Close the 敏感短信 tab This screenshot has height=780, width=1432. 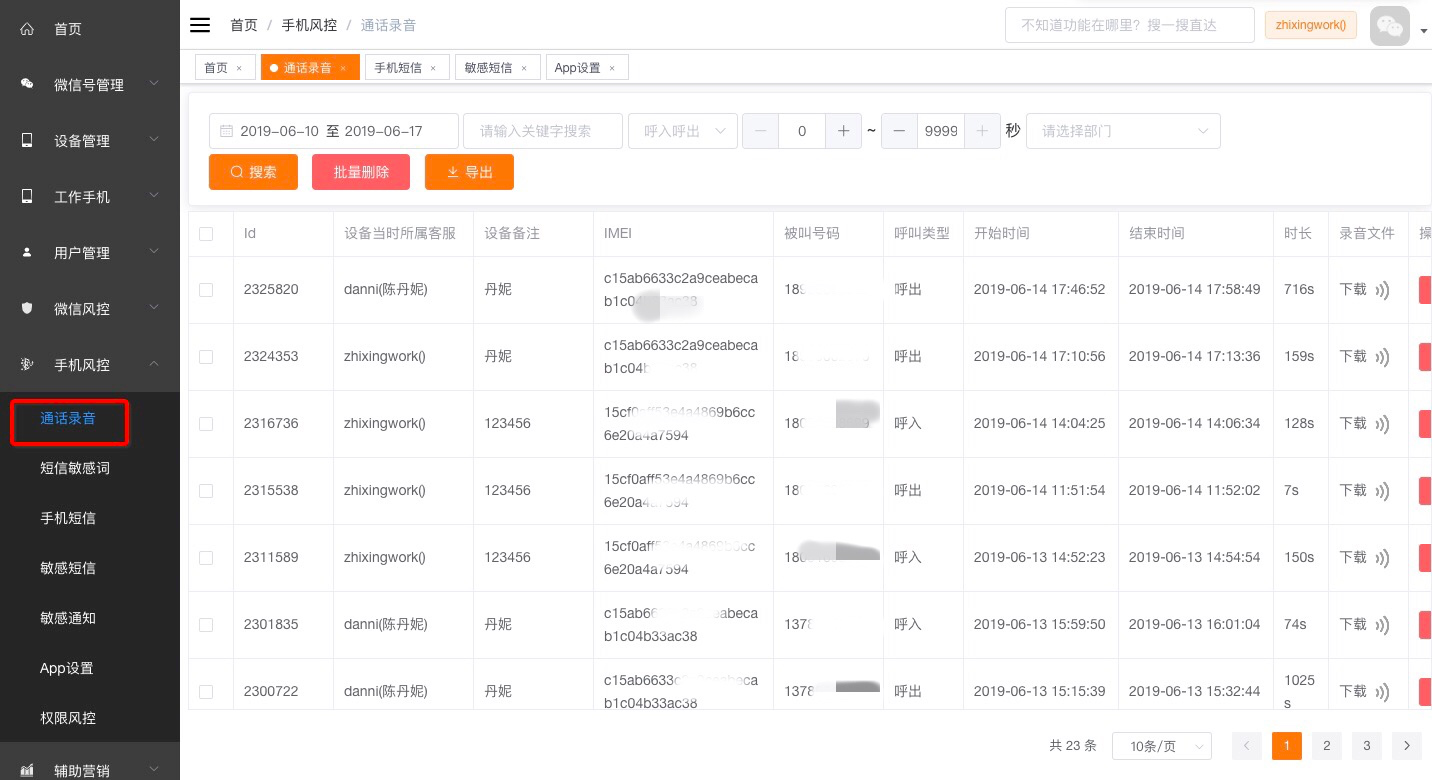pyautogui.click(x=523, y=68)
